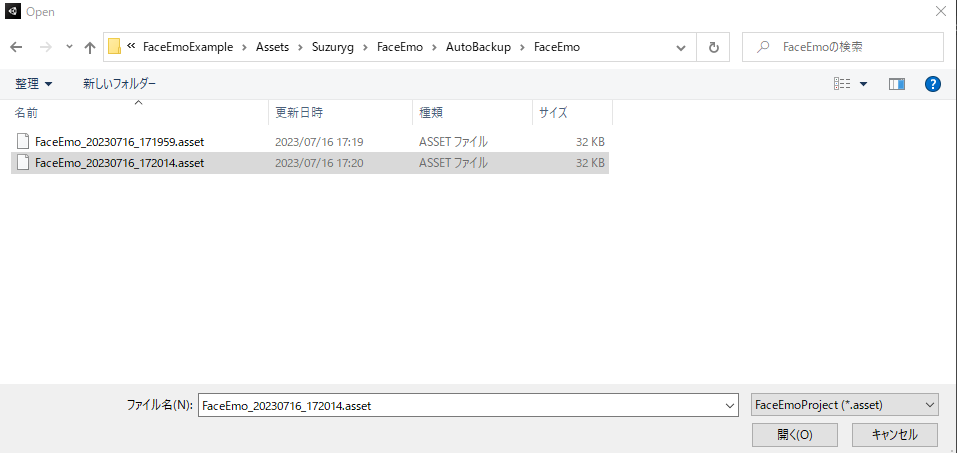Expand the address bar history dropdown
The width and height of the screenshot is (957, 453).
680,47
